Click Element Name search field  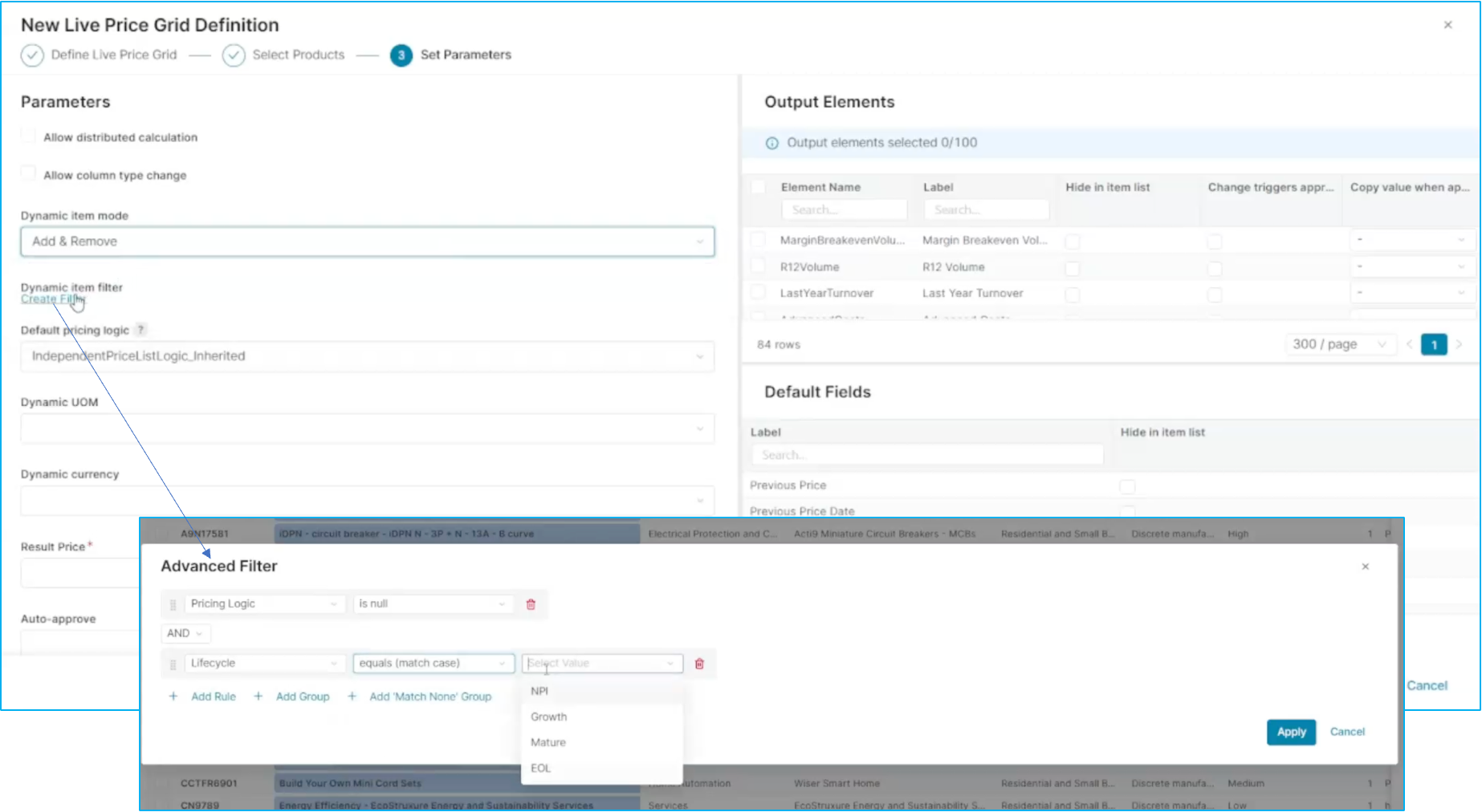(844, 209)
